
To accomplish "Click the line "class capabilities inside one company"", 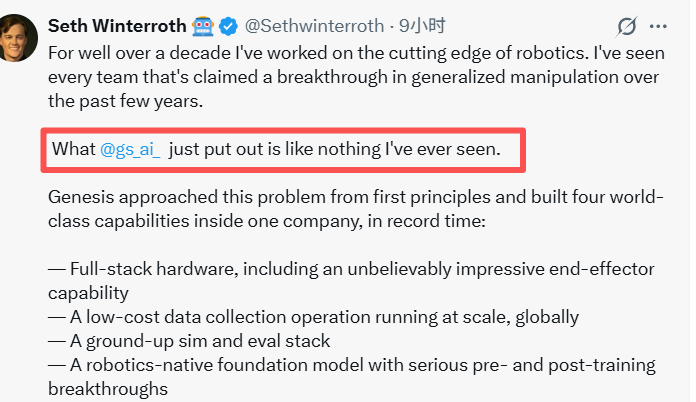I will [267, 221].
